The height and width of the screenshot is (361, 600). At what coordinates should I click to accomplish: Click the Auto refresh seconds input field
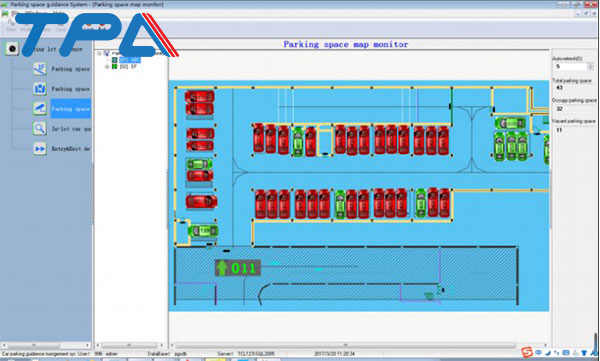(571, 67)
